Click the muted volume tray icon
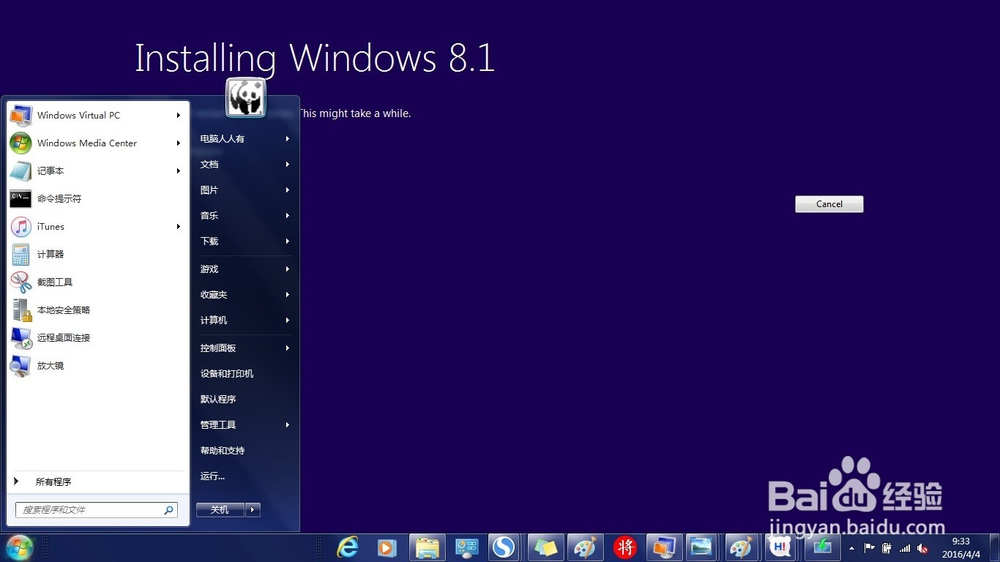Viewport: 1000px width, 562px height. tap(922, 548)
